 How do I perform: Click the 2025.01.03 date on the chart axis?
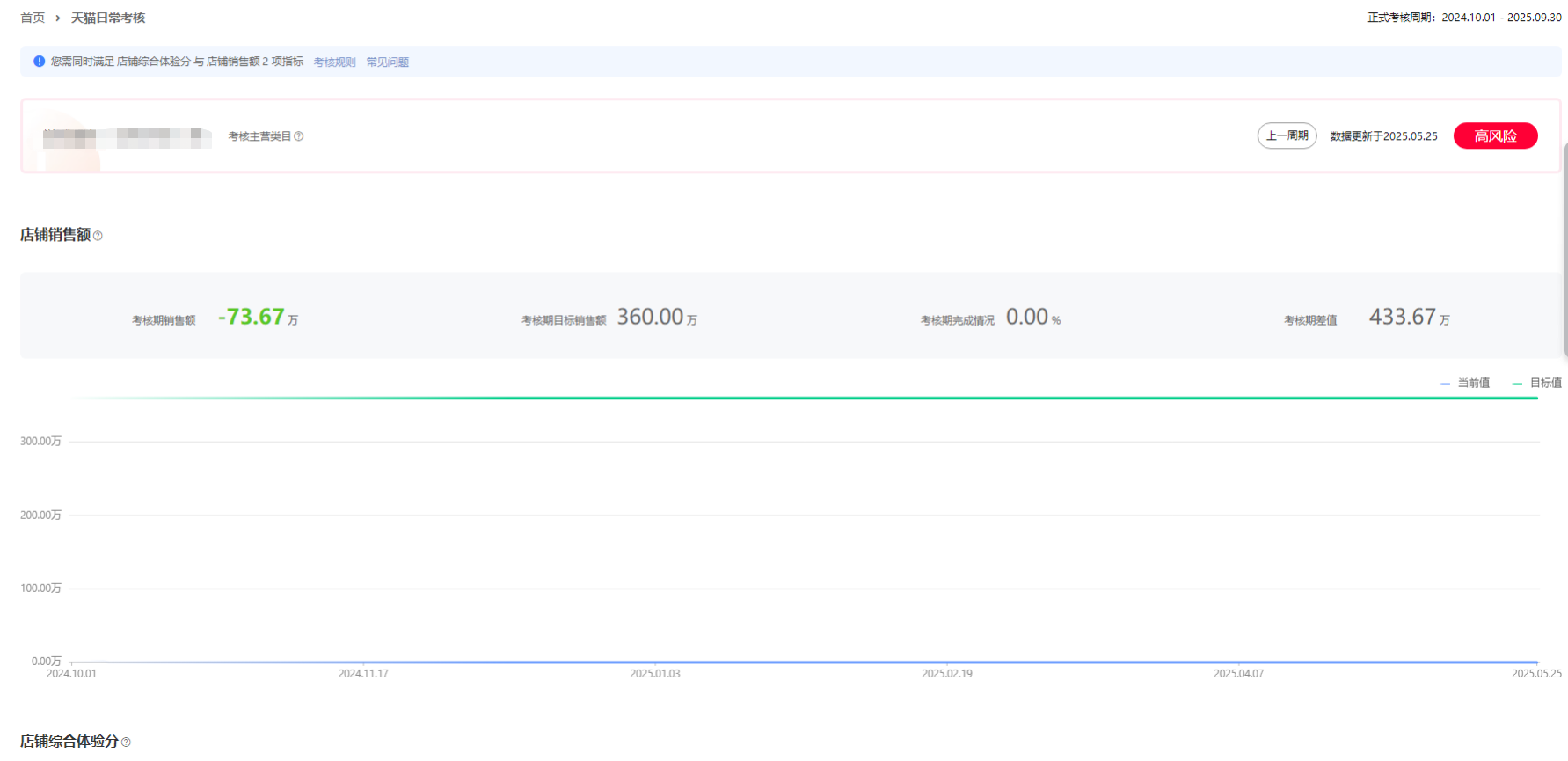[654, 674]
